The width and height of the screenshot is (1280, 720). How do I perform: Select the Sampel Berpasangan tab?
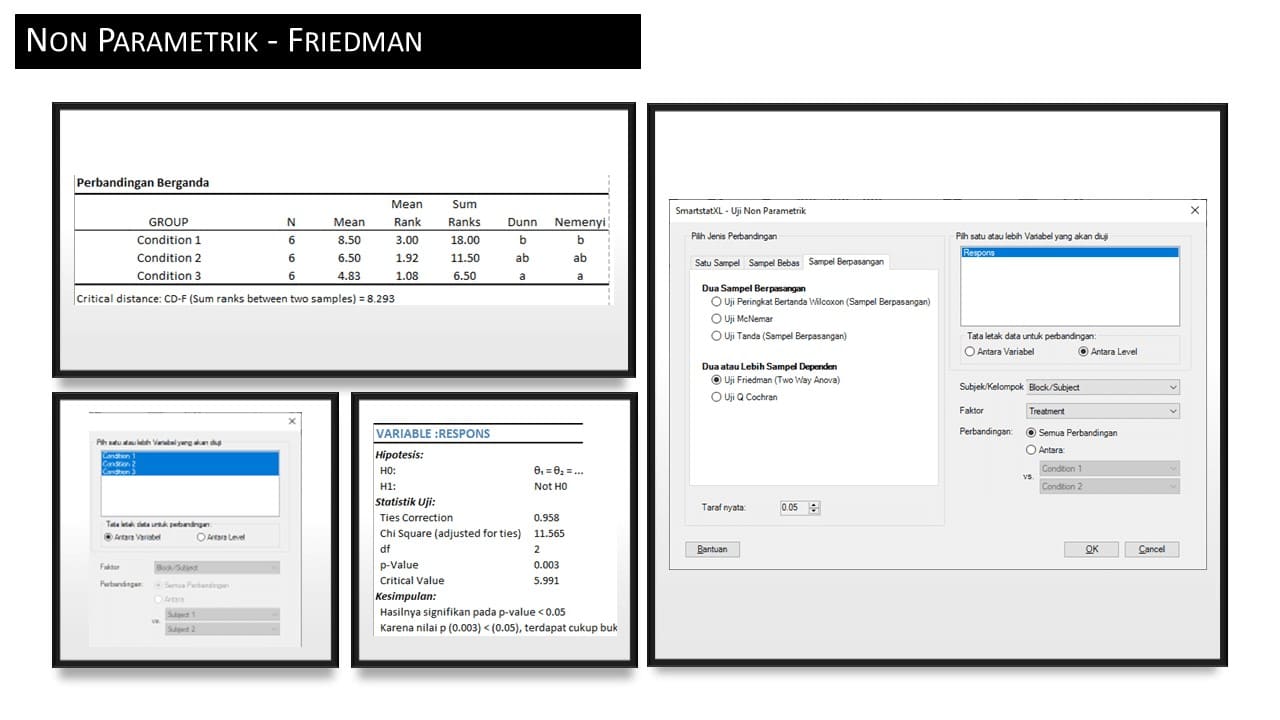pyautogui.click(x=846, y=262)
